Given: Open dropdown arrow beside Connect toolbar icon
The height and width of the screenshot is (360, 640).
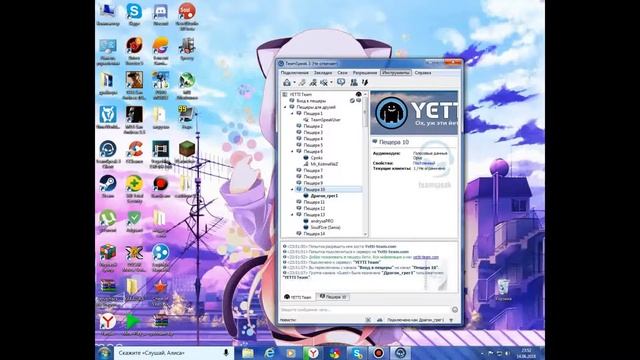Looking at the screenshot, I should (x=294, y=83).
